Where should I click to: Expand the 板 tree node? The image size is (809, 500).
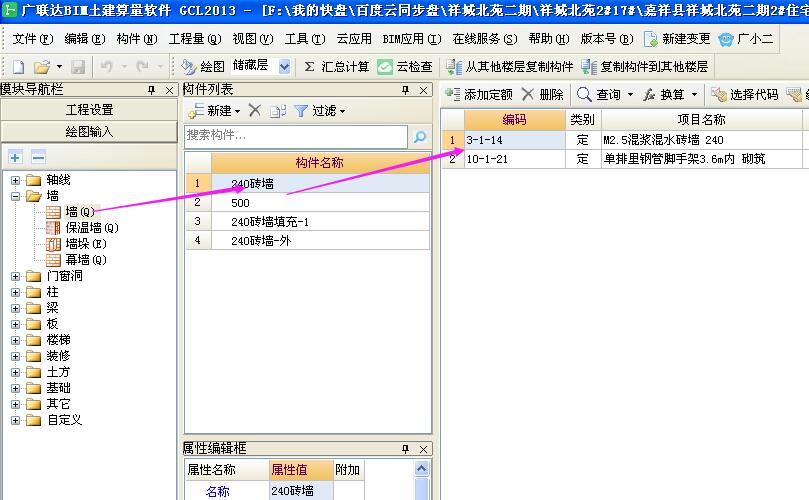(15, 324)
